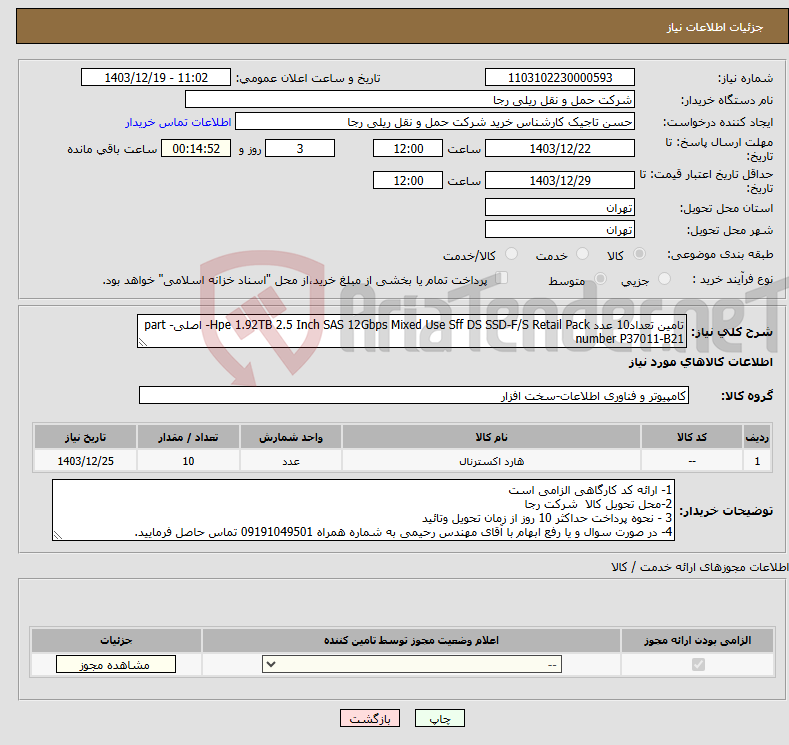
Task: Click the کد کالا column header
Action: 692,437
